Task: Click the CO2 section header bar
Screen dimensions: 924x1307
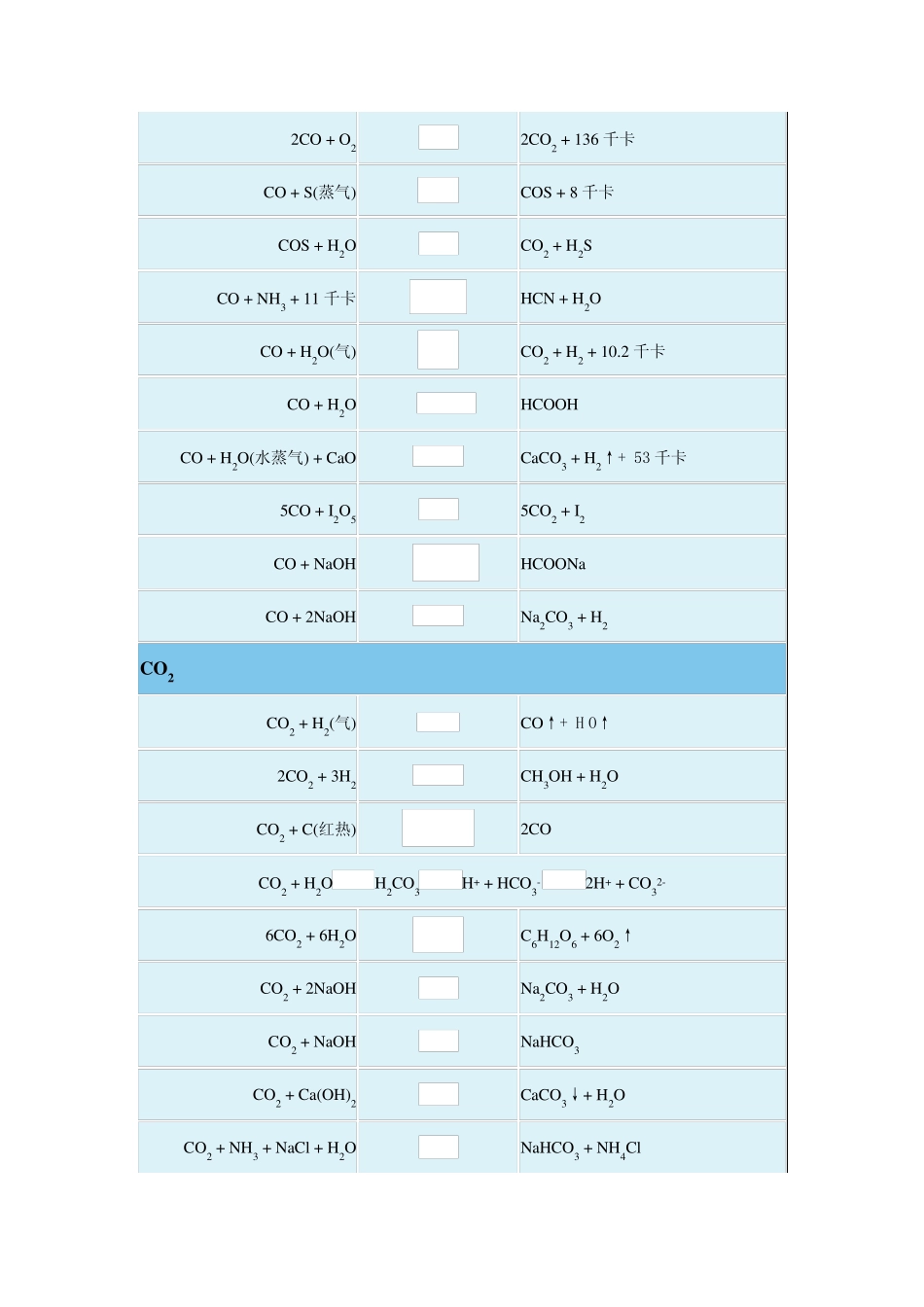Action: click(462, 669)
